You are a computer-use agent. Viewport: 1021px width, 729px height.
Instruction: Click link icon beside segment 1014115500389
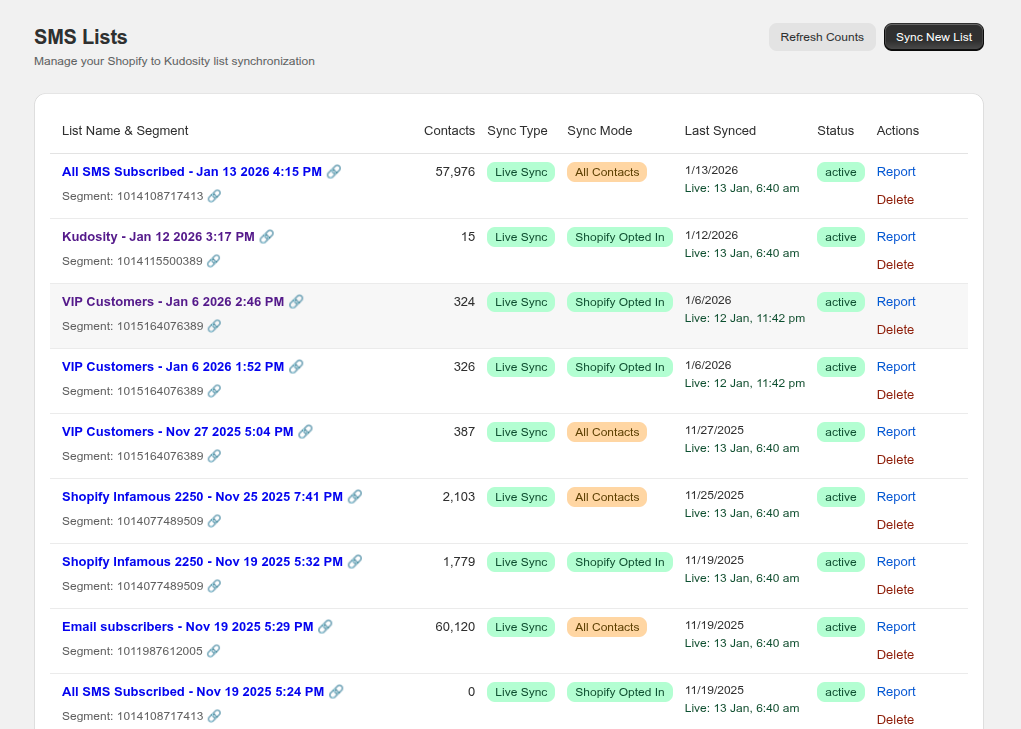coord(214,261)
